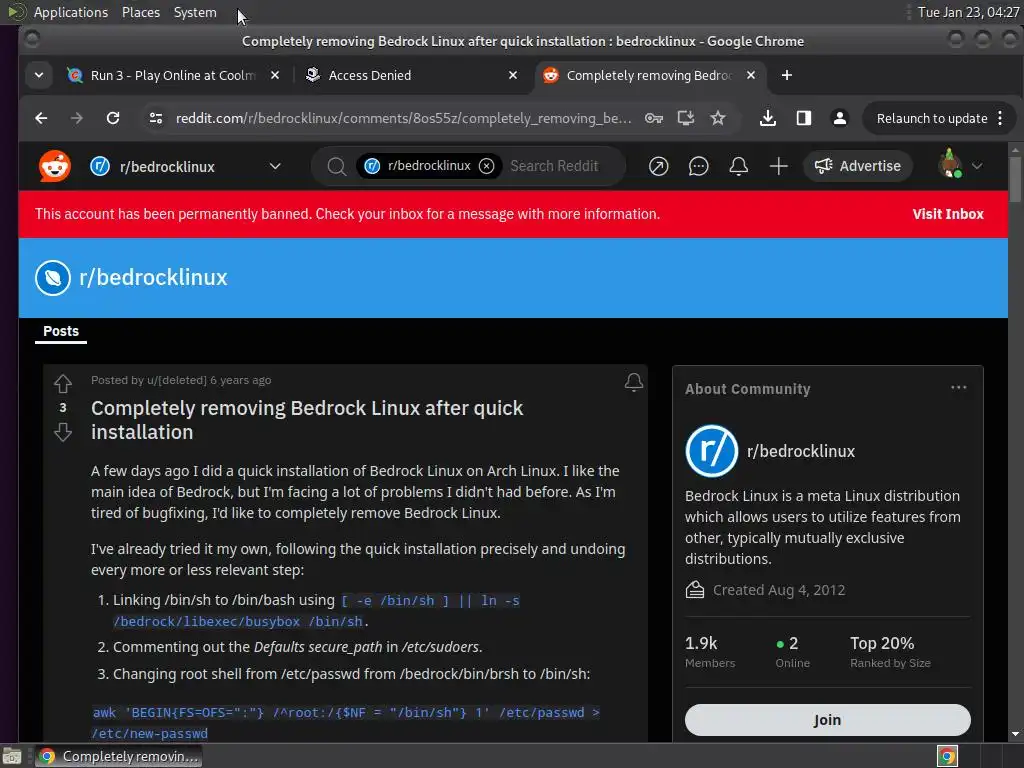
Task: Reload the Reddit page
Action: tap(113, 118)
